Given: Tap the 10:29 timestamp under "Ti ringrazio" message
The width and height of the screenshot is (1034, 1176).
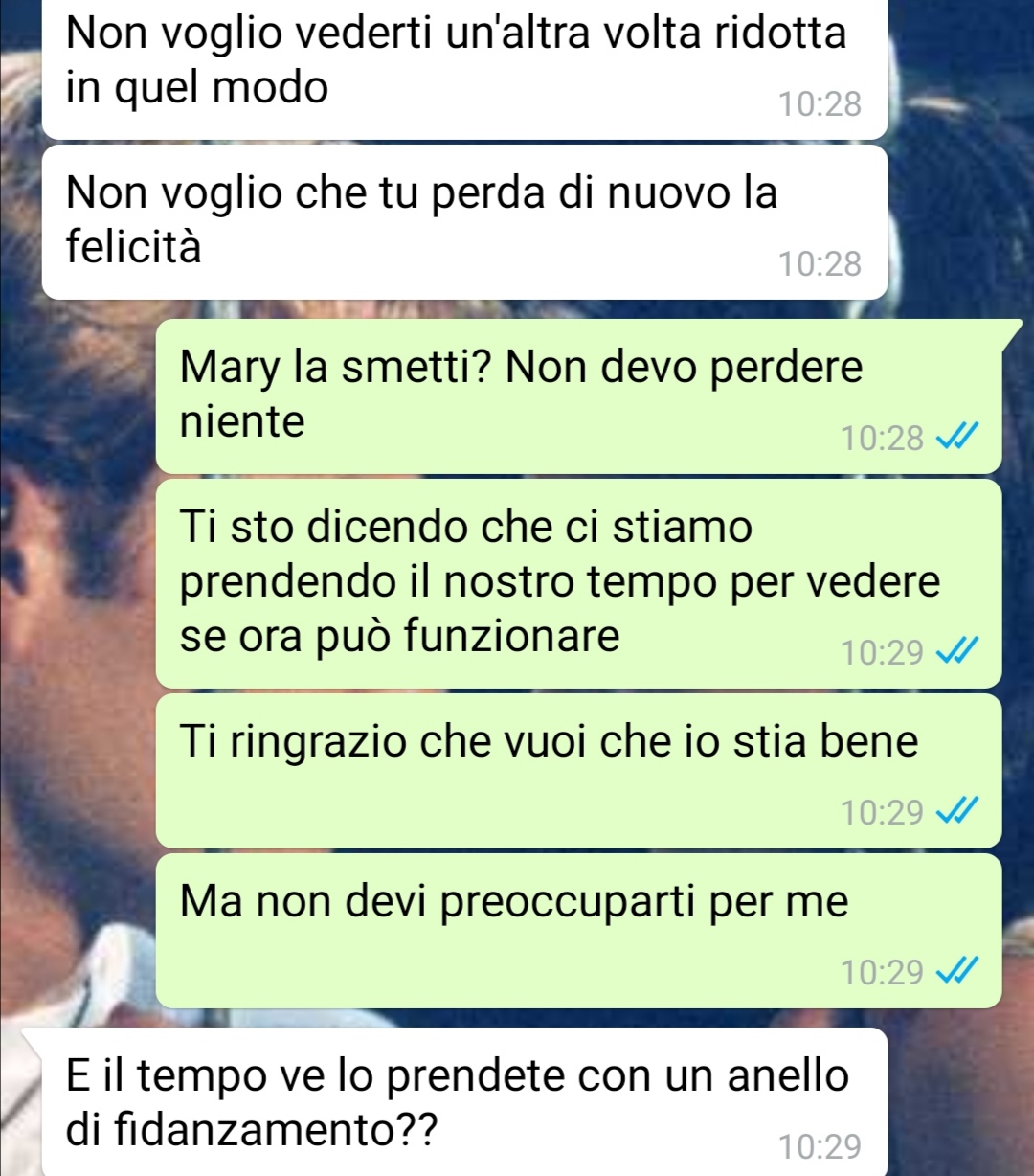Looking at the screenshot, I should coord(882,813).
